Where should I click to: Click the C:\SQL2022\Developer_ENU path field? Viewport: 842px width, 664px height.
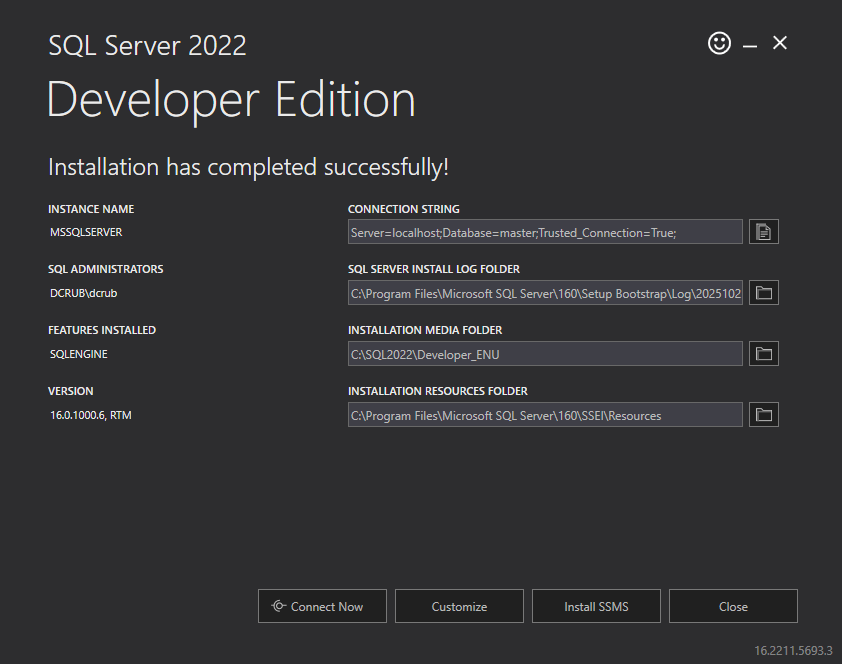(545, 354)
